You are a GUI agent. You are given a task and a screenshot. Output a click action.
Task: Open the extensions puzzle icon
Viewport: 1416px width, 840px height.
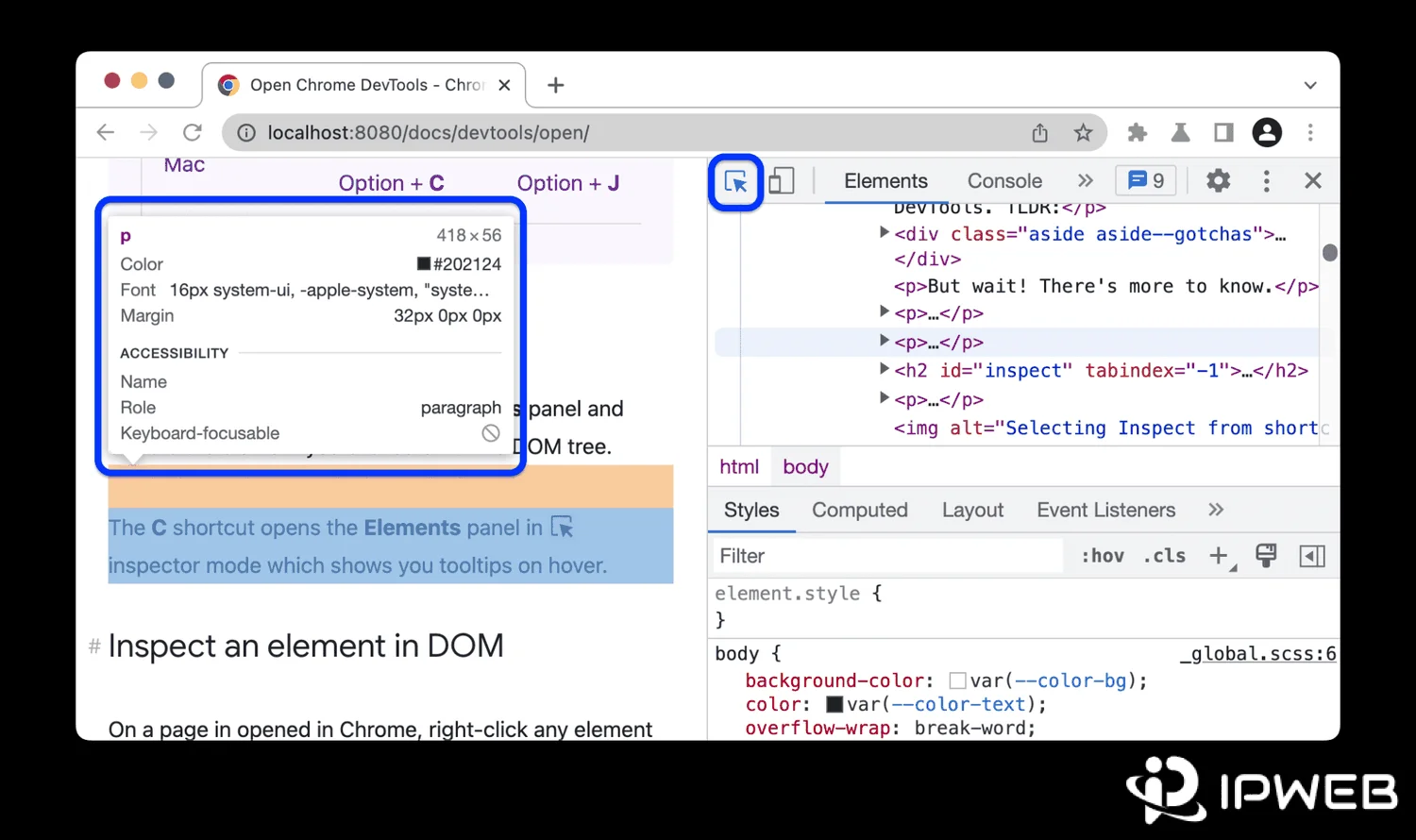pos(1137,133)
